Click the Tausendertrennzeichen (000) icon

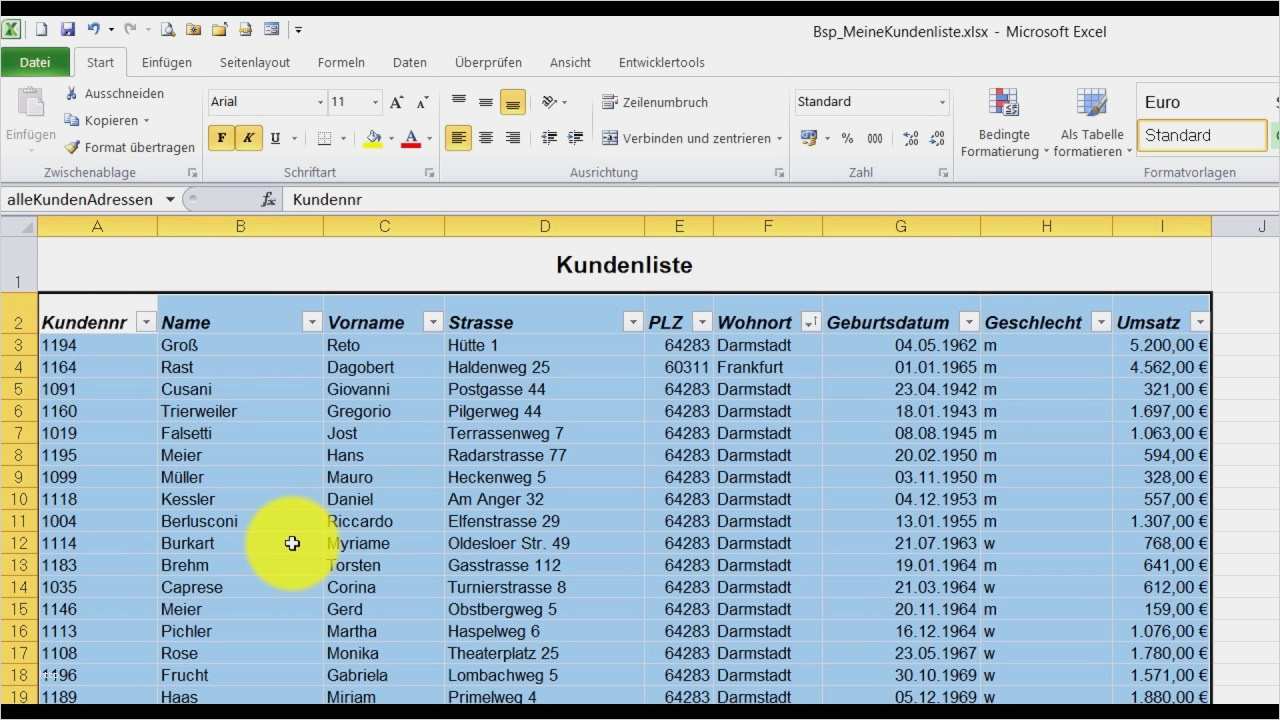point(875,138)
